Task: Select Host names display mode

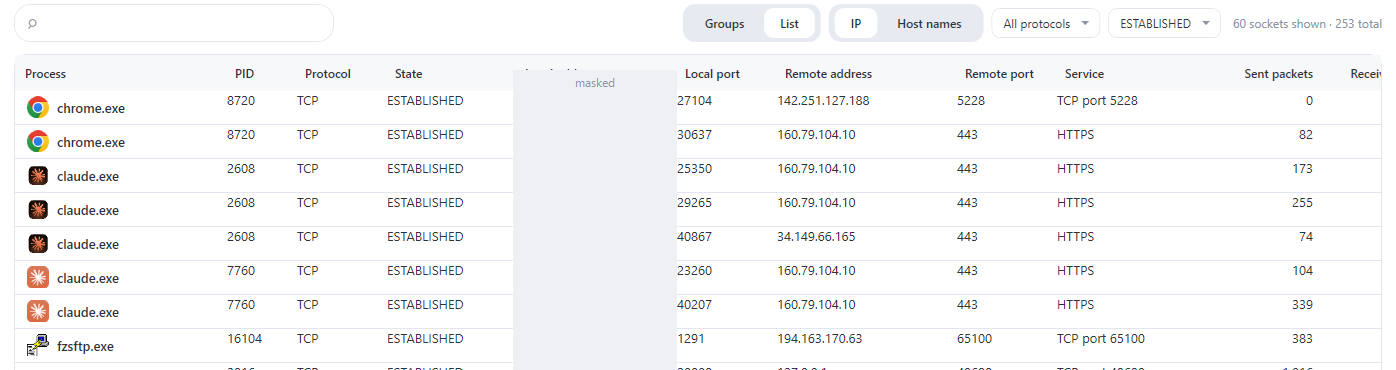Action: click(x=929, y=24)
